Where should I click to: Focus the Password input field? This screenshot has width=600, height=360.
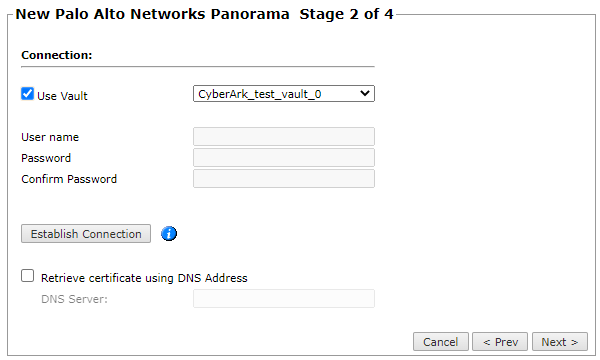point(284,158)
